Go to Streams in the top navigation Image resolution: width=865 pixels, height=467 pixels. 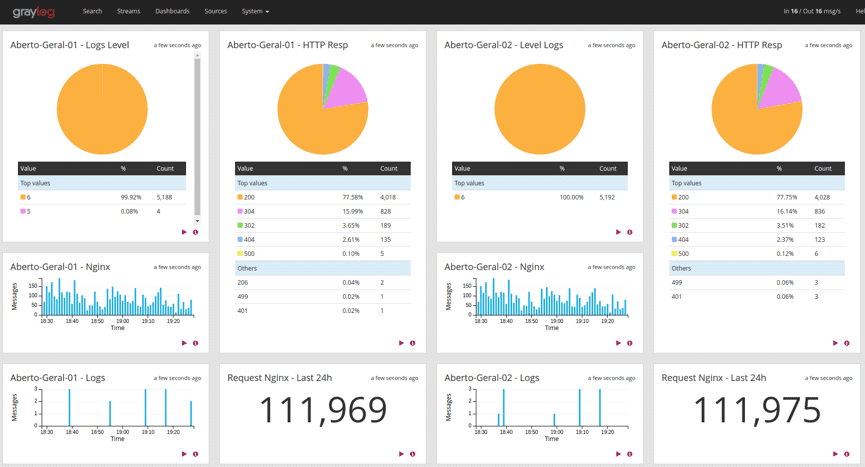[129, 11]
